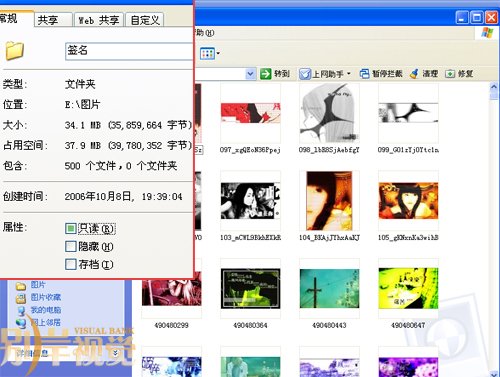Viewport: 500px width, 377px height.
Task: Check the 存档 (I) checkbox
Action: coord(71,265)
